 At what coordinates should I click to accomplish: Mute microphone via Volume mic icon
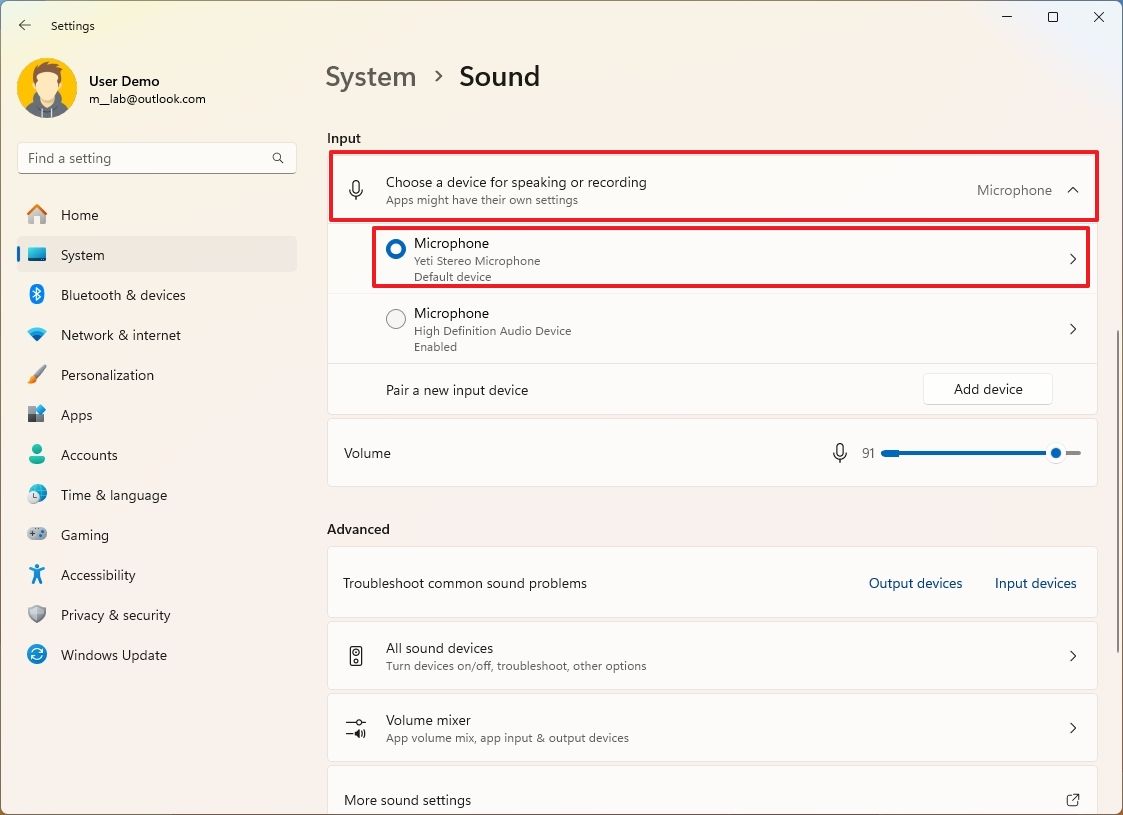coord(840,453)
